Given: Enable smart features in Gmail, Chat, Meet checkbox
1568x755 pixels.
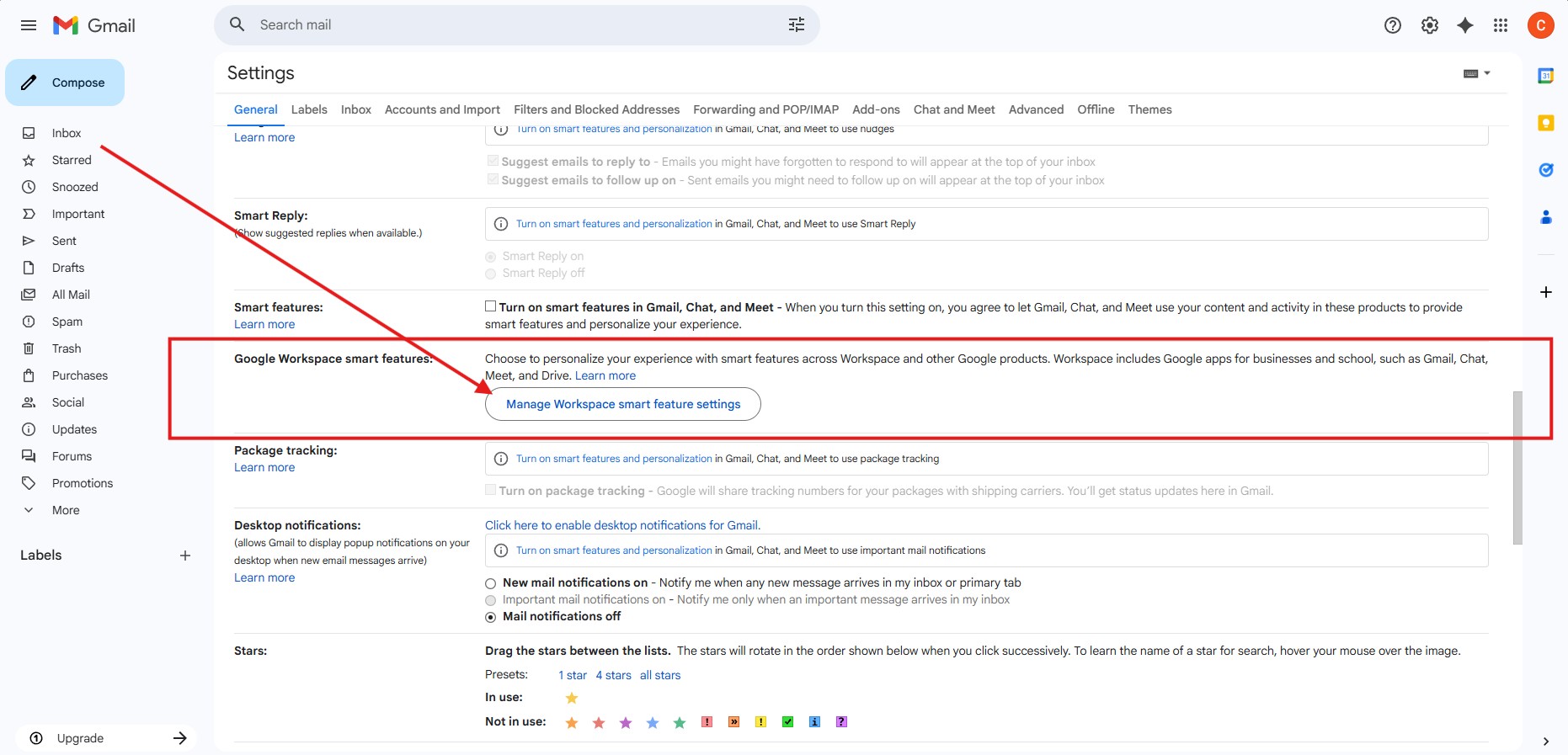Looking at the screenshot, I should 490,306.
